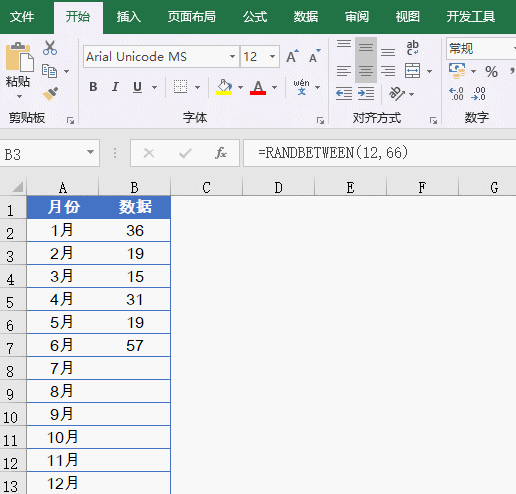Toggle Italic formatting
This screenshot has width=516, height=494.
click(x=115, y=87)
